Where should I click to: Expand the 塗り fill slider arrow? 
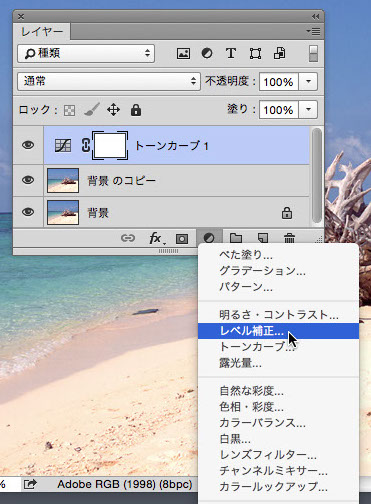point(308,109)
